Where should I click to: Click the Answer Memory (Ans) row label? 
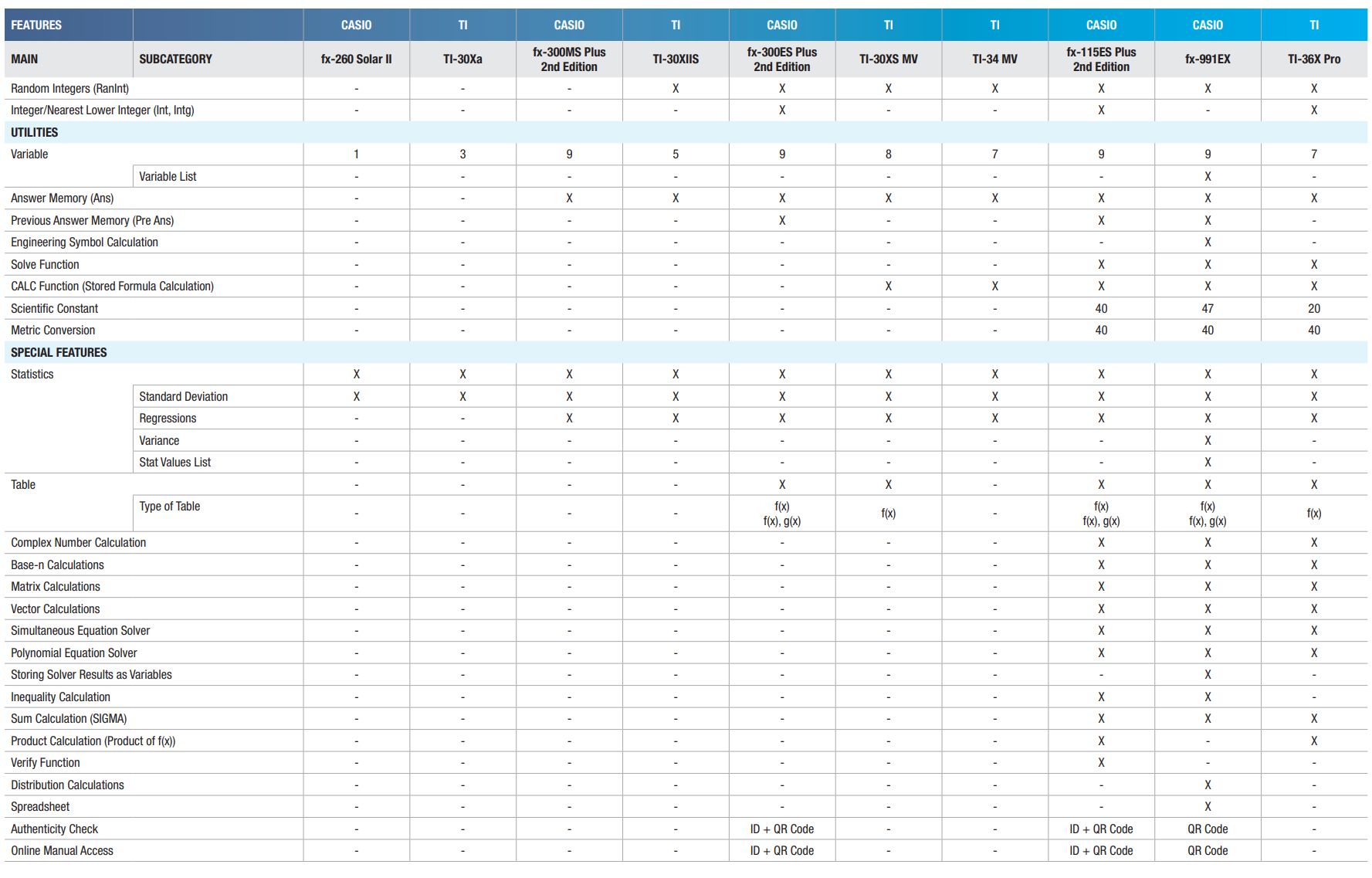[62, 198]
